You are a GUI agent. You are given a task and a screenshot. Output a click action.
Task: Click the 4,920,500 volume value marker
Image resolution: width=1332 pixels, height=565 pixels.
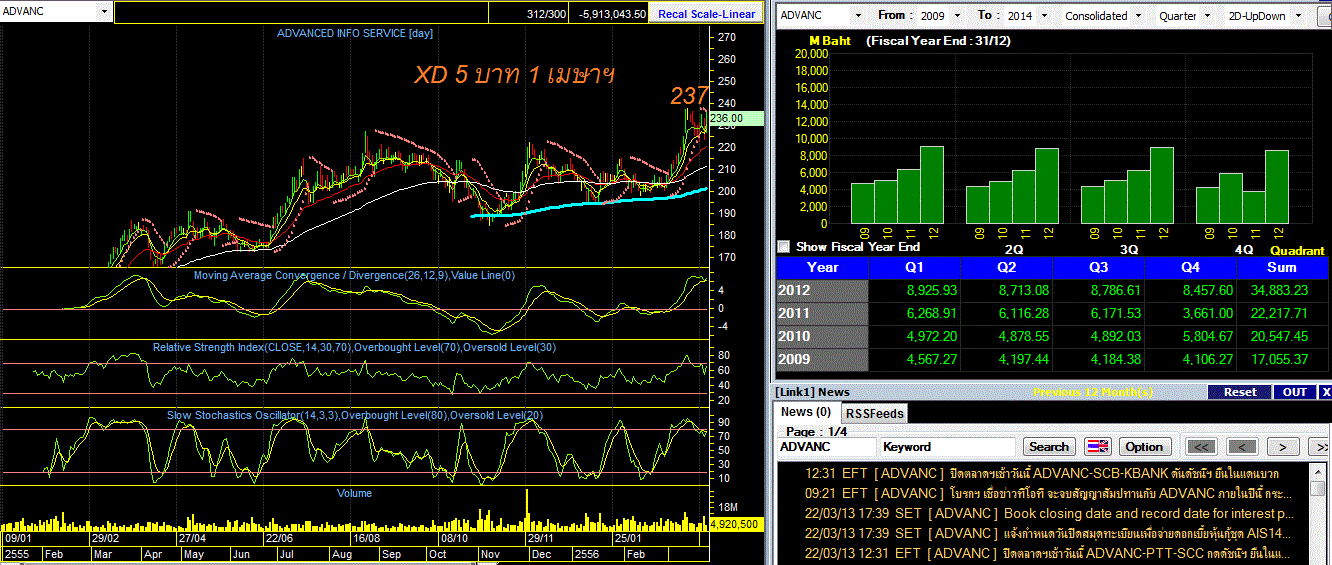(x=735, y=523)
